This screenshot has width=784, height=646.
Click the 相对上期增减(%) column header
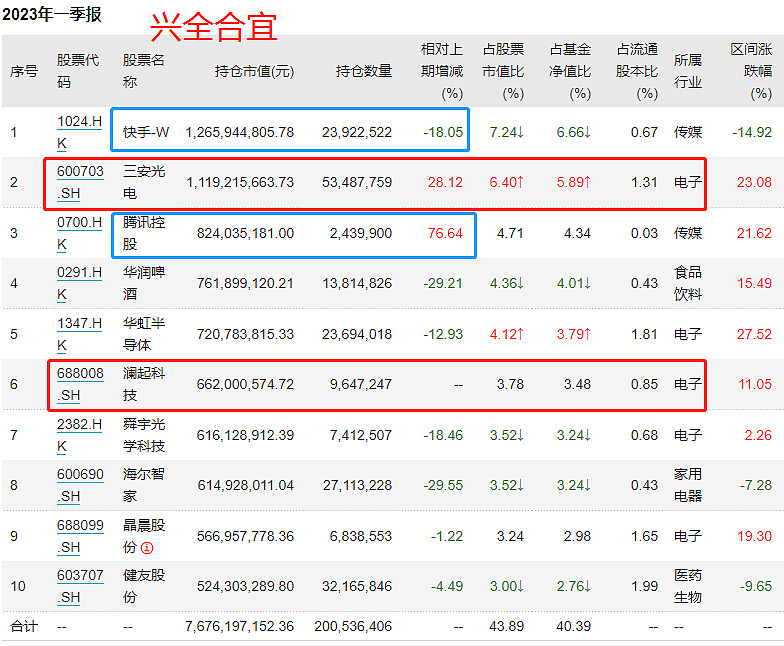(x=442, y=71)
